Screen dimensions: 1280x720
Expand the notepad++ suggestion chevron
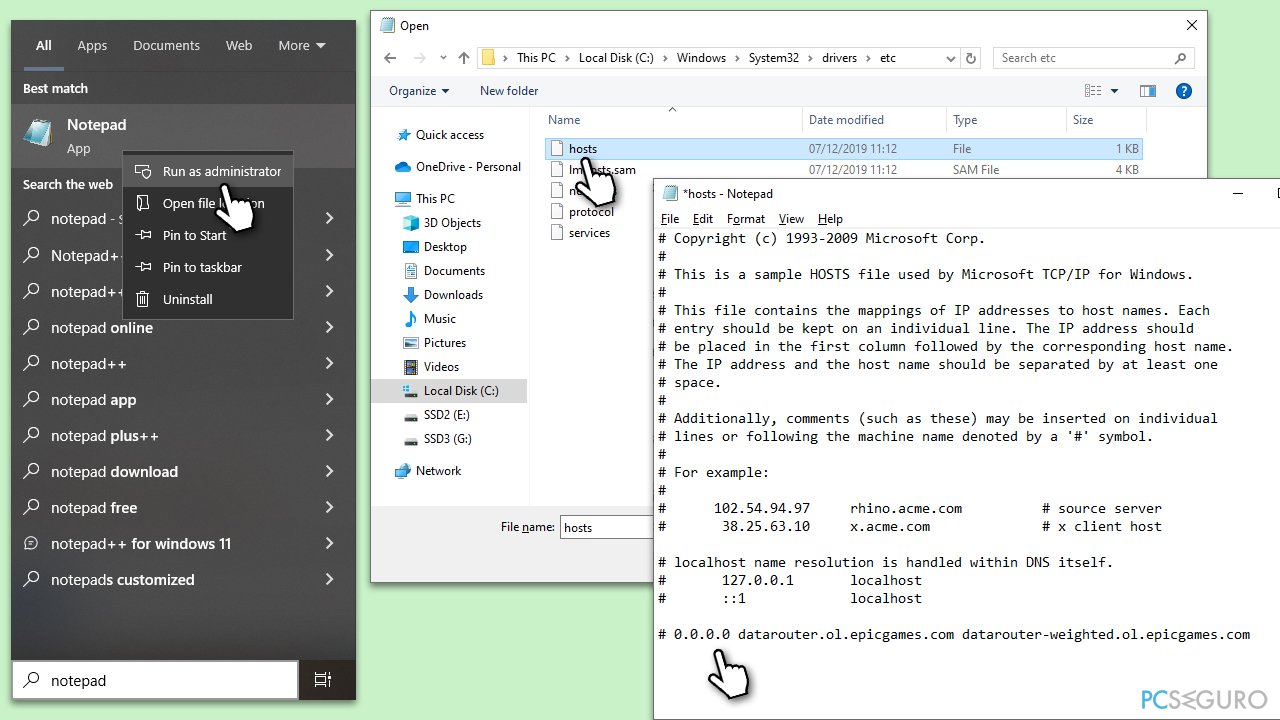329,364
